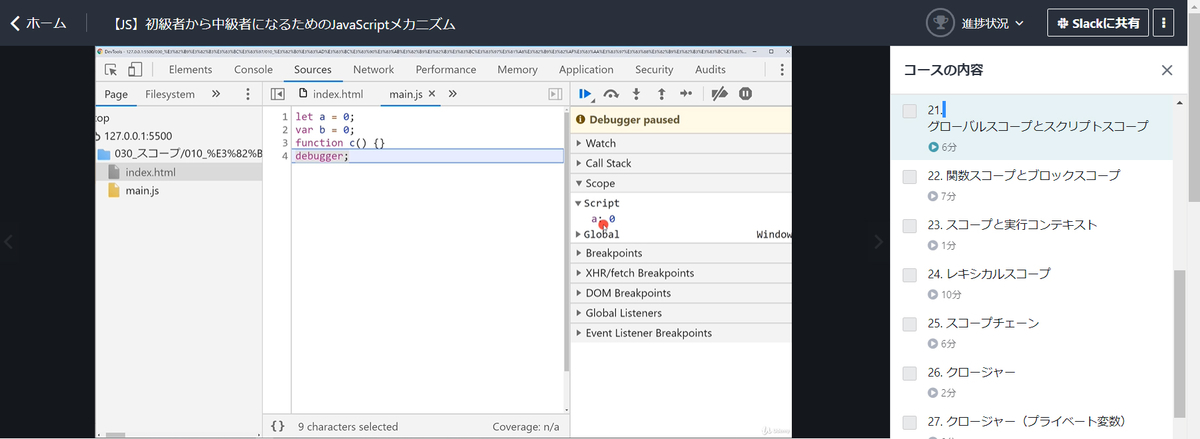Viewport: 1200px width, 439px height.
Task: Switch to the Elements tab
Action: 190,69
